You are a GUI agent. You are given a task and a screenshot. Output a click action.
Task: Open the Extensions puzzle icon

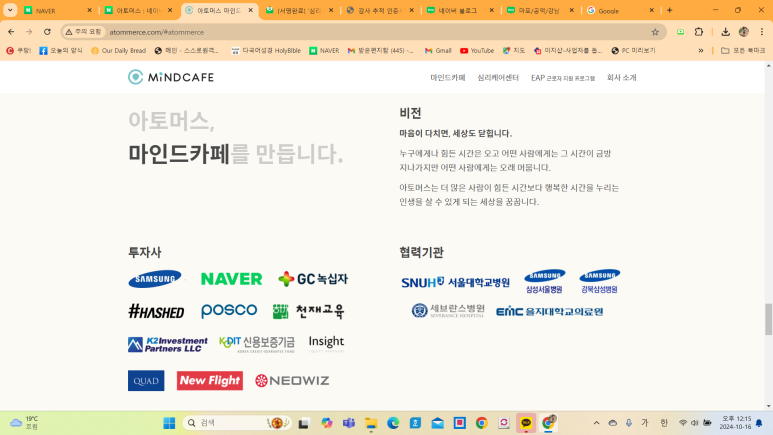[699, 32]
